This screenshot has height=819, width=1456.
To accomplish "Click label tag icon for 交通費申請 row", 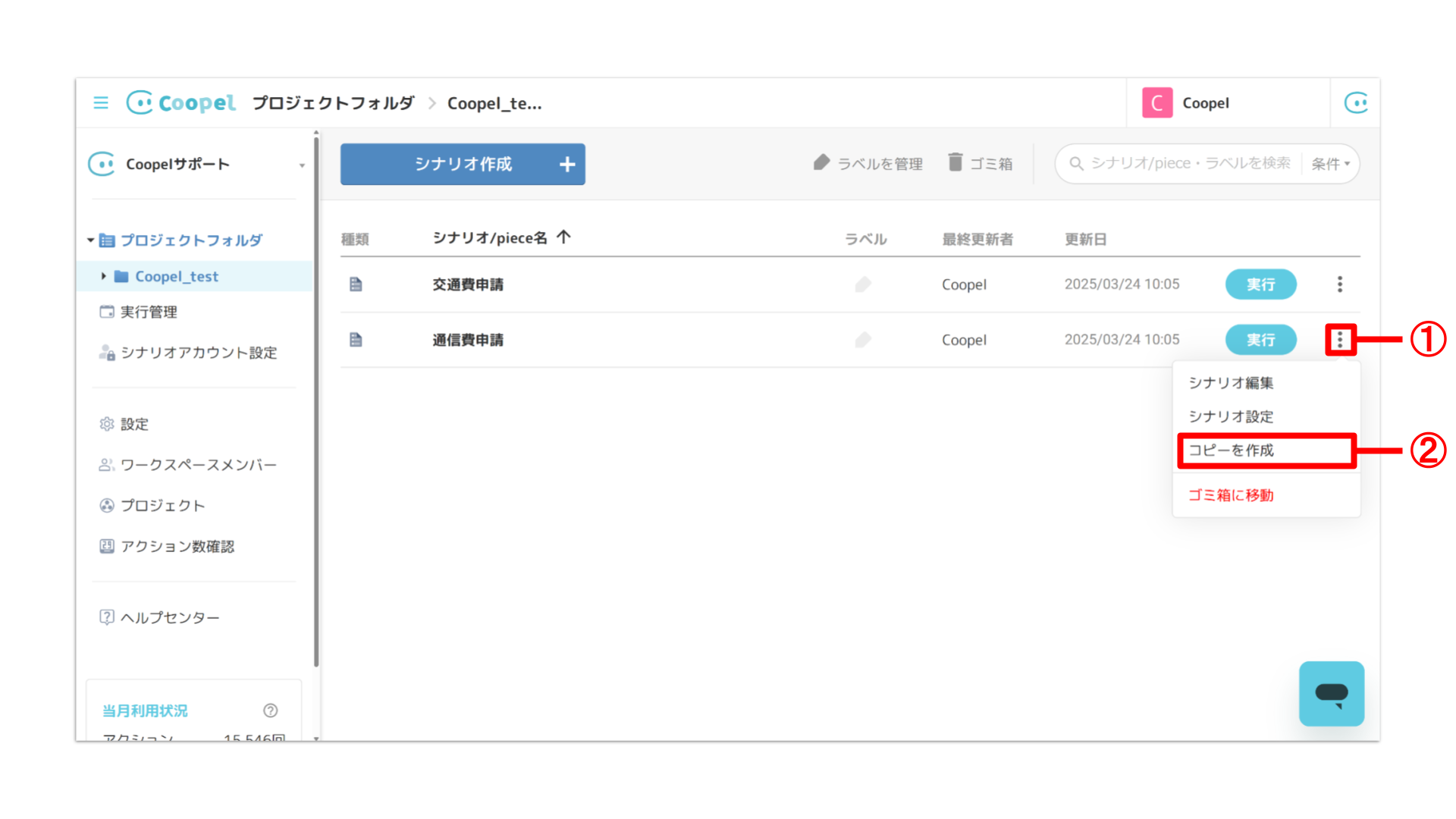I will click(x=863, y=284).
